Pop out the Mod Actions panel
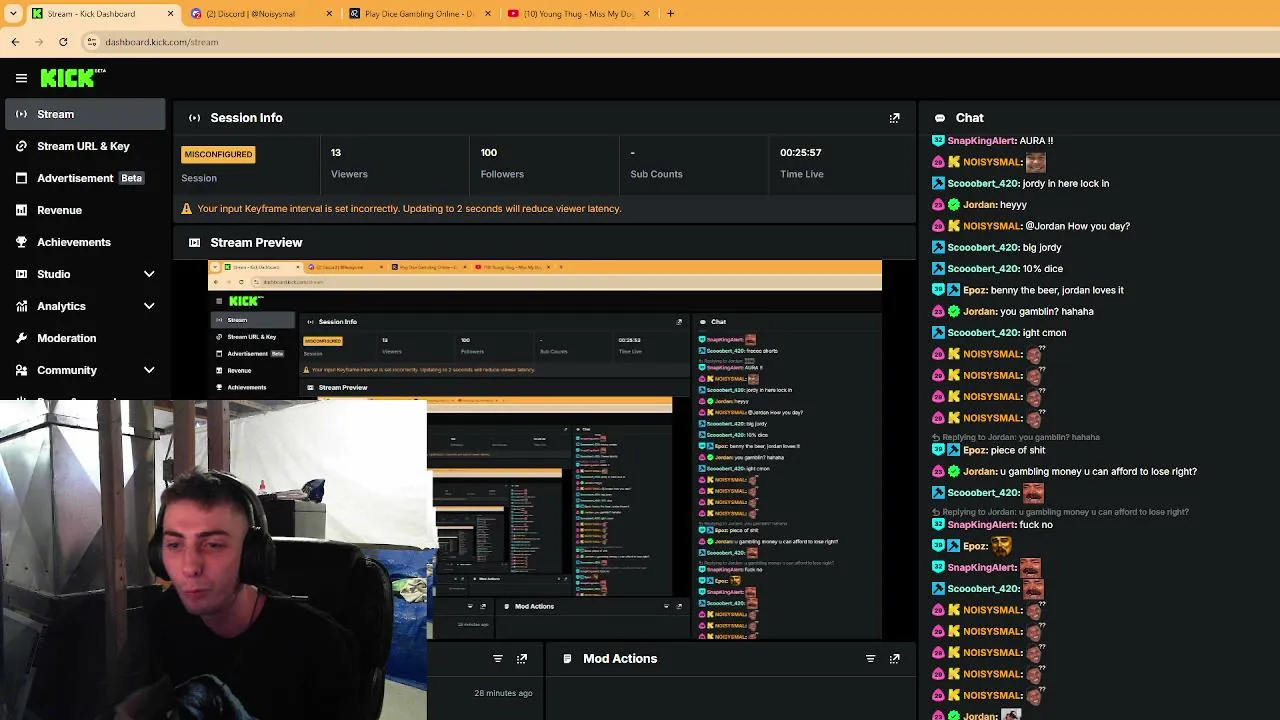This screenshot has height=720, width=1280. pos(894,659)
